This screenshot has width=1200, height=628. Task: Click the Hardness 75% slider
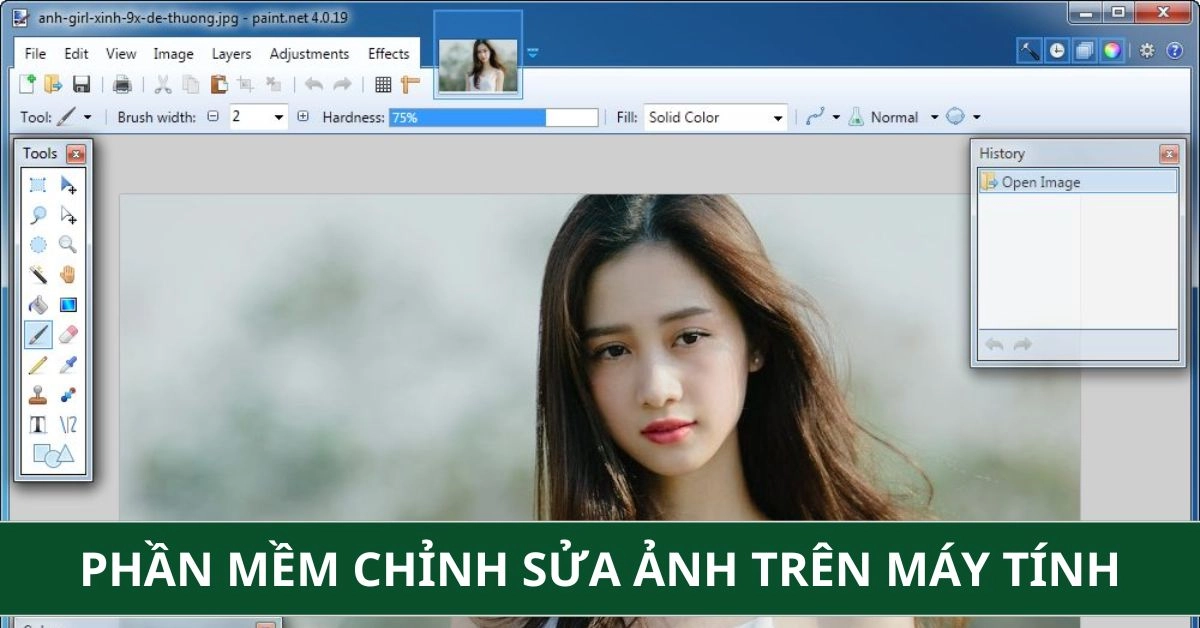(x=493, y=117)
